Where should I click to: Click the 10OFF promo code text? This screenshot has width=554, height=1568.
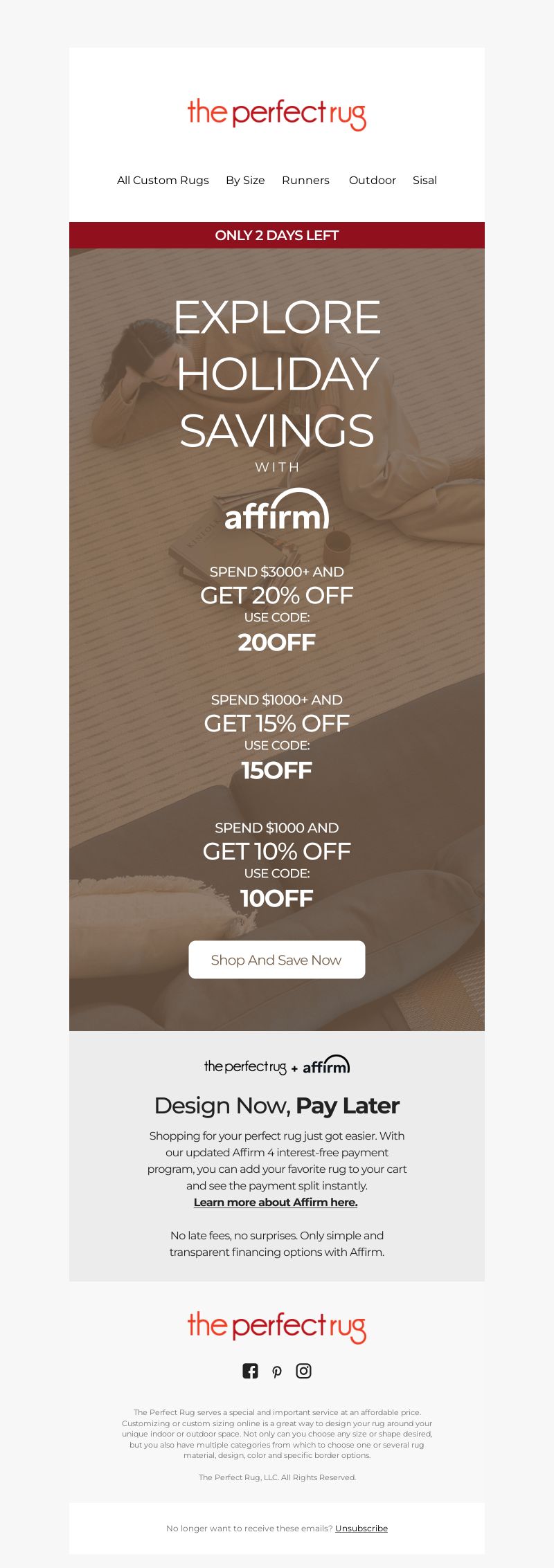277,898
